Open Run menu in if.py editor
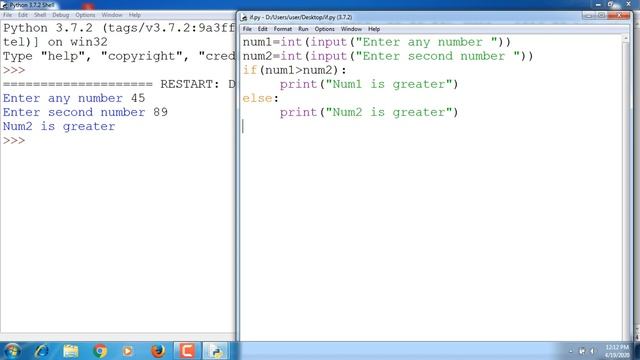Viewport: 640px width, 360px height. click(x=303, y=29)
